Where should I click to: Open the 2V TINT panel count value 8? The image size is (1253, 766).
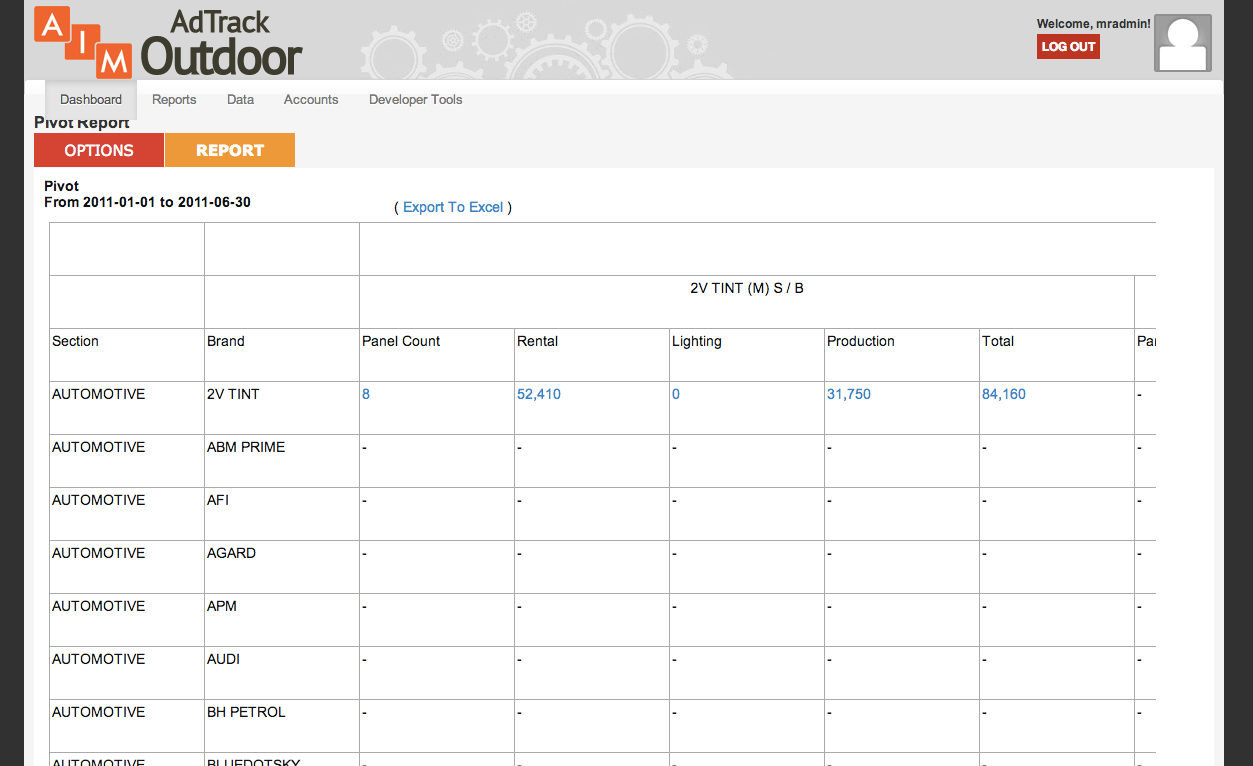point(366,394)
